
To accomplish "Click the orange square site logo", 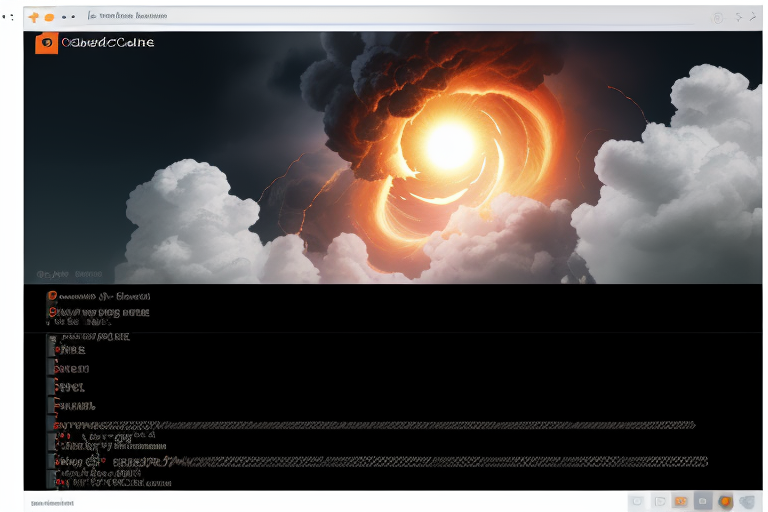I will (x=46, y=43).
